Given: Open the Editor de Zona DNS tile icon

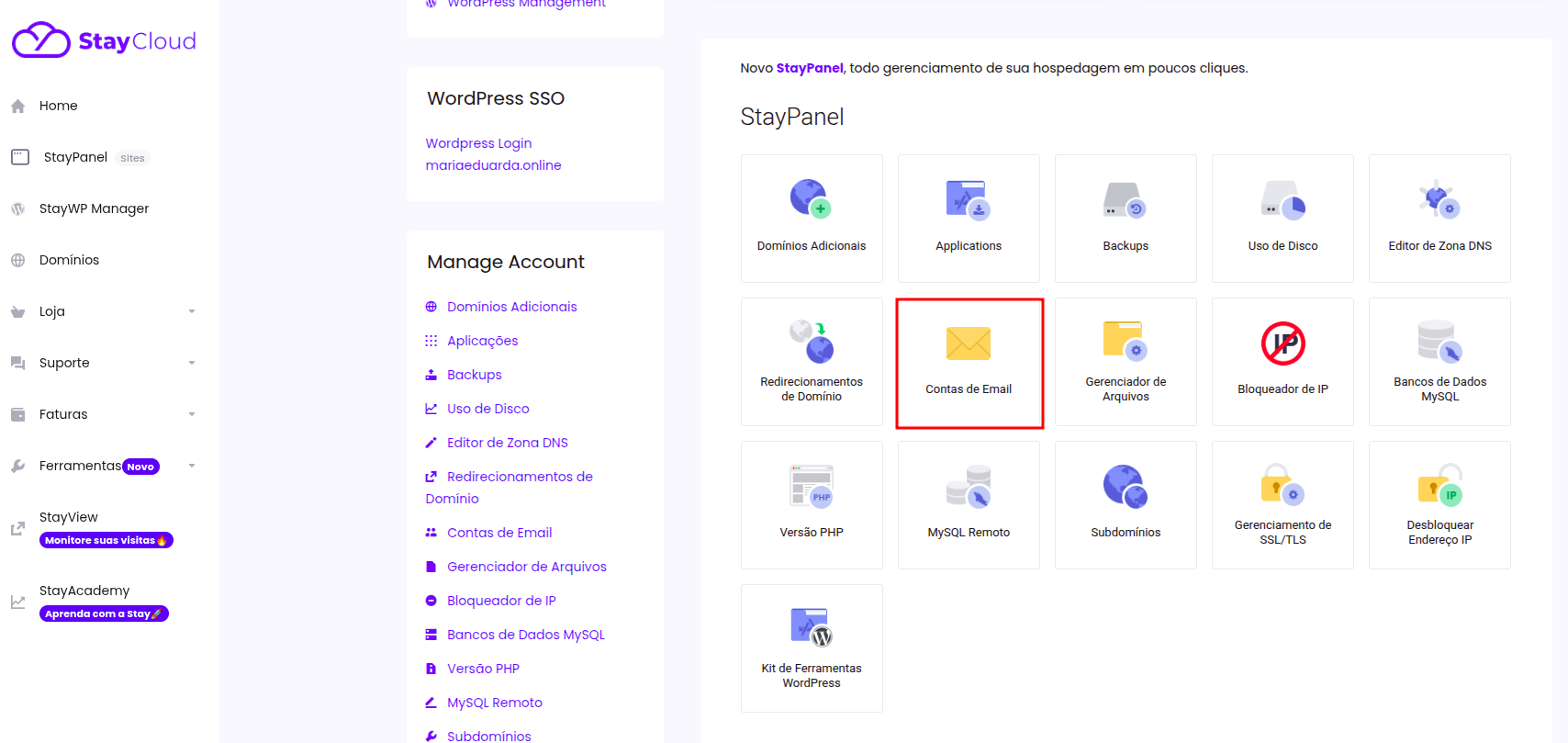Looking at the screenshot, I should (x=1439, y=199).
